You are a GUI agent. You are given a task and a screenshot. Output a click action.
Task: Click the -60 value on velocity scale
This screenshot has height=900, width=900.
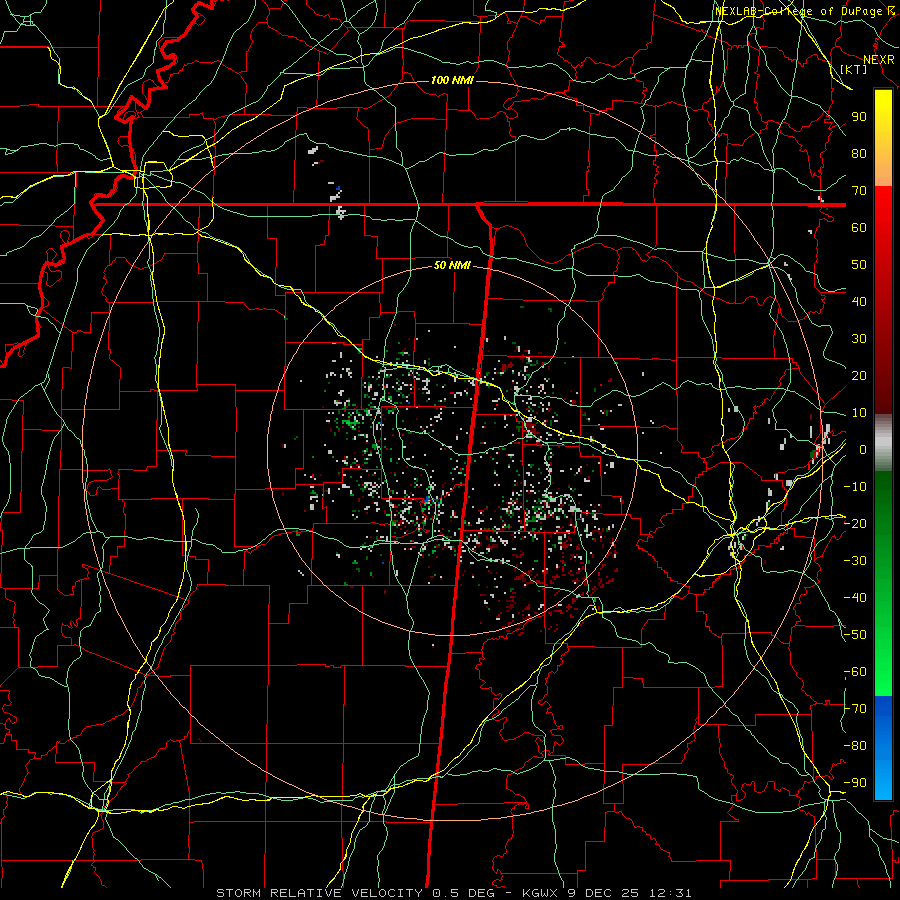[x=855, y=672]
